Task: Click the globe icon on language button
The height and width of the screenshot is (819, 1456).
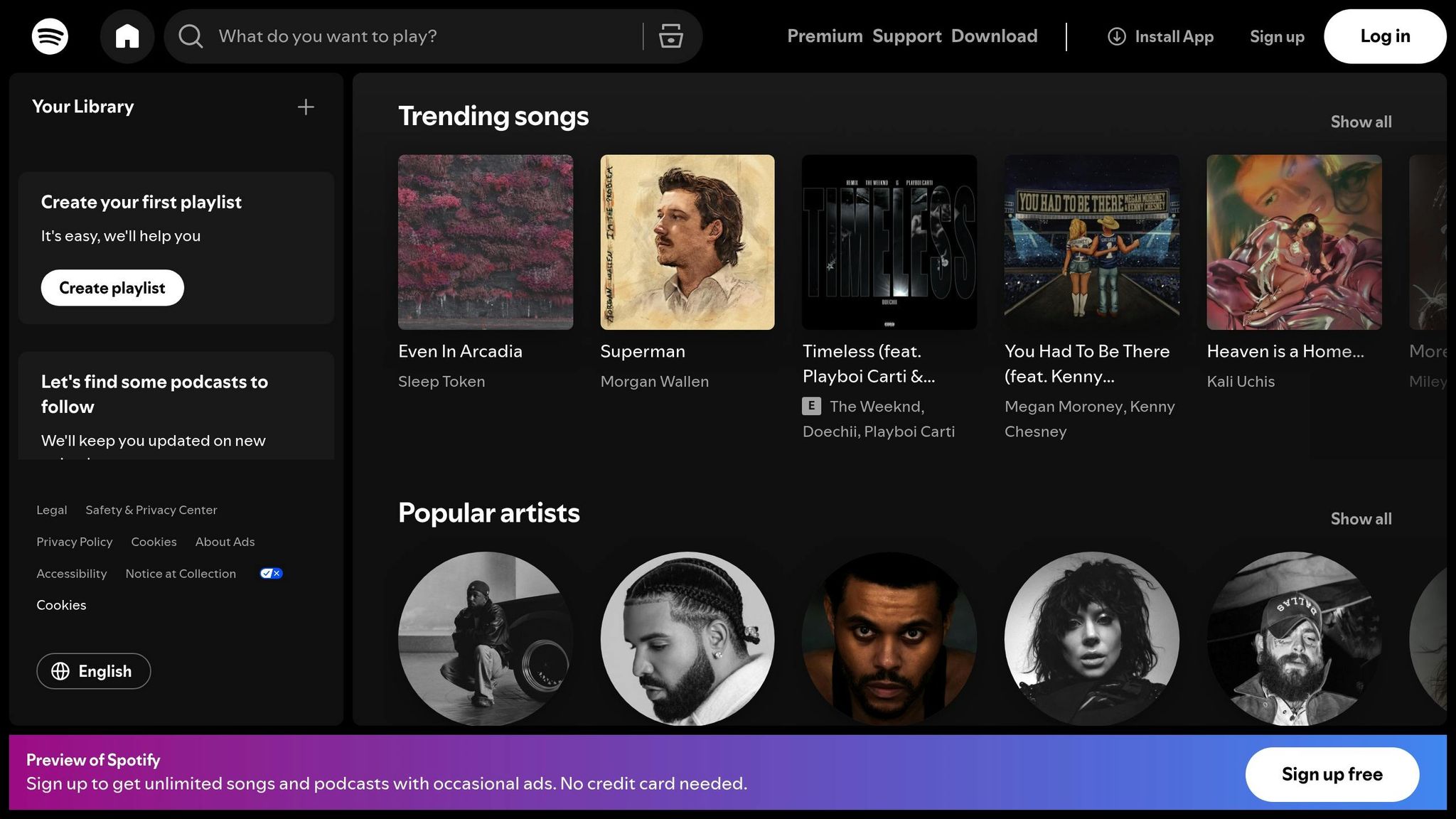Action: 60,671
